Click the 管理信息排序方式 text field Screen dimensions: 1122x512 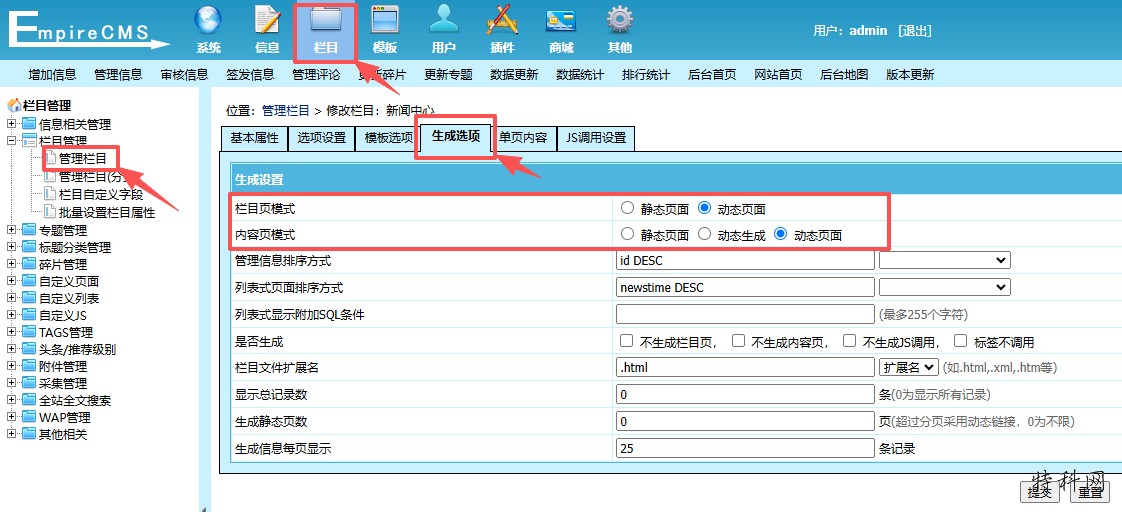point(745,260)
